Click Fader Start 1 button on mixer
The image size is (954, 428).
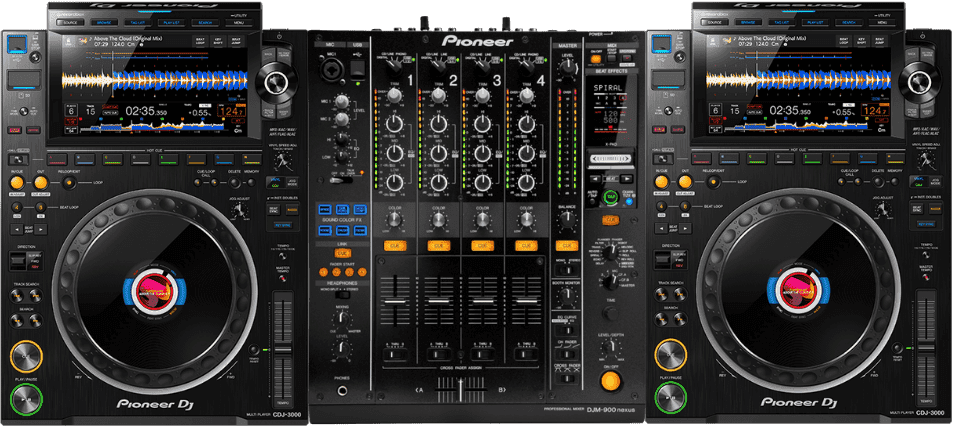coord(323,272)
